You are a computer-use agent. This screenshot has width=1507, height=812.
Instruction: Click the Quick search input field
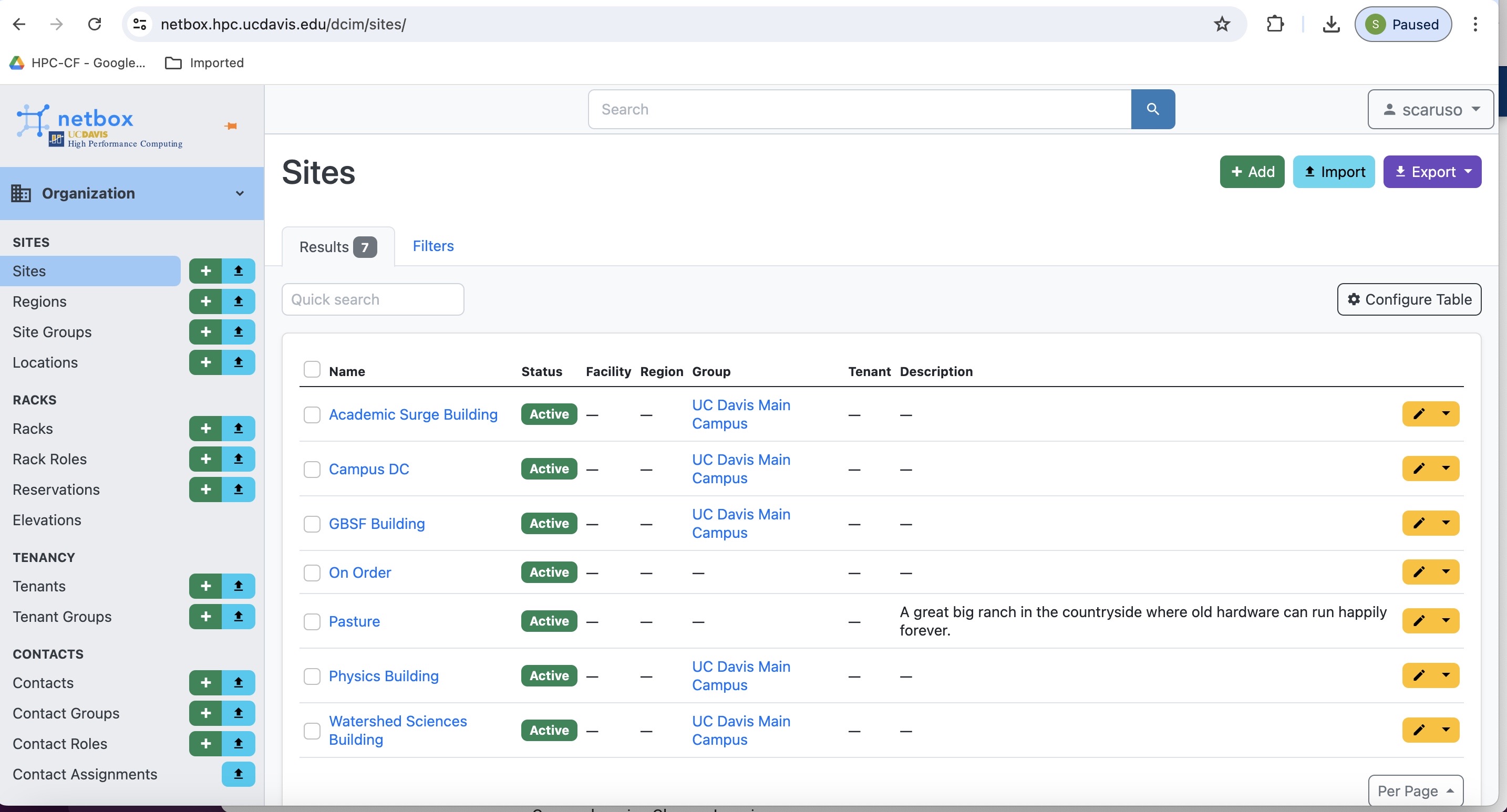pyautogui.click(x=373, y=299)
